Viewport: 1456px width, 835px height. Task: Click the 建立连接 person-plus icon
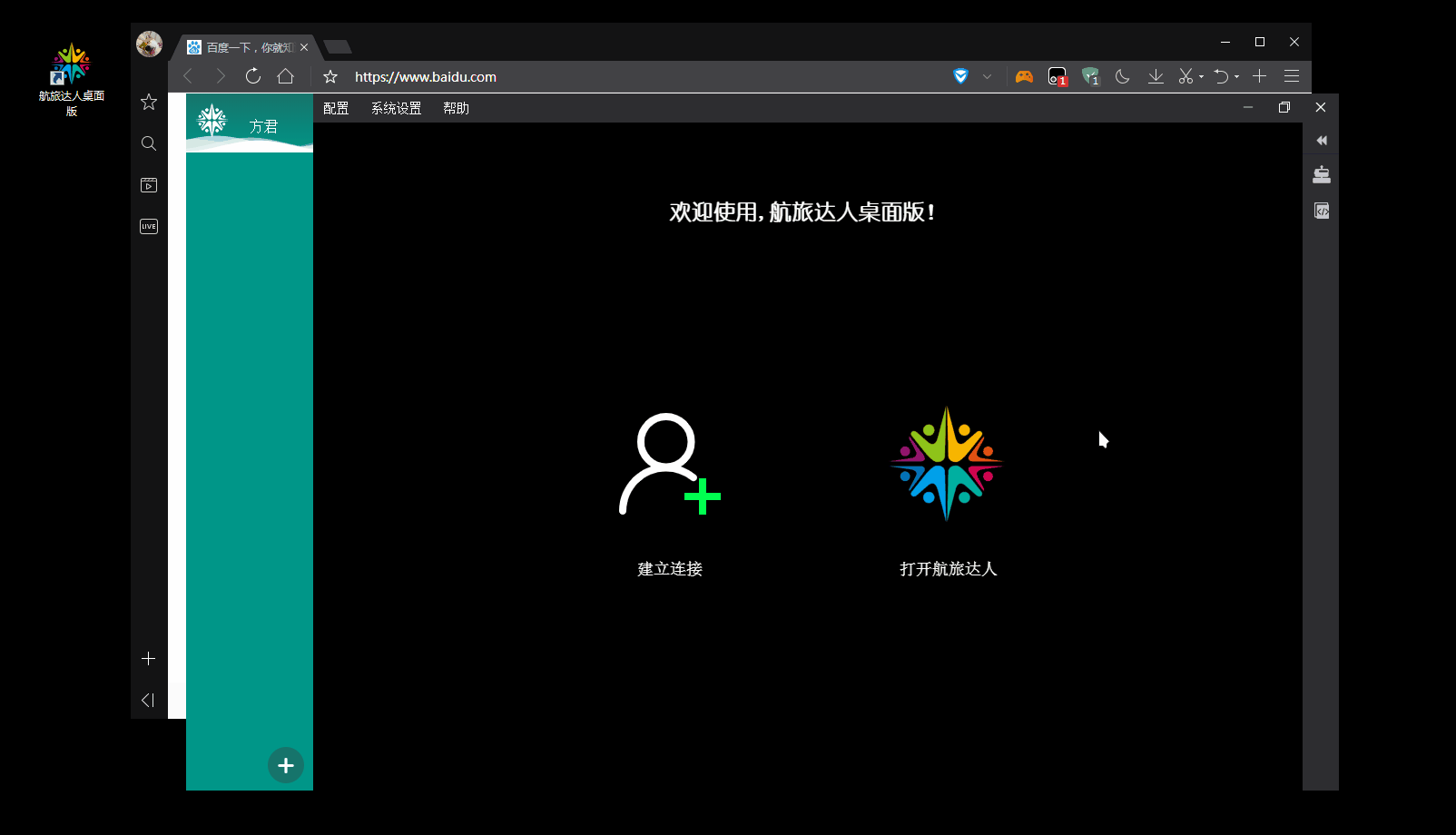coord(670,464)
